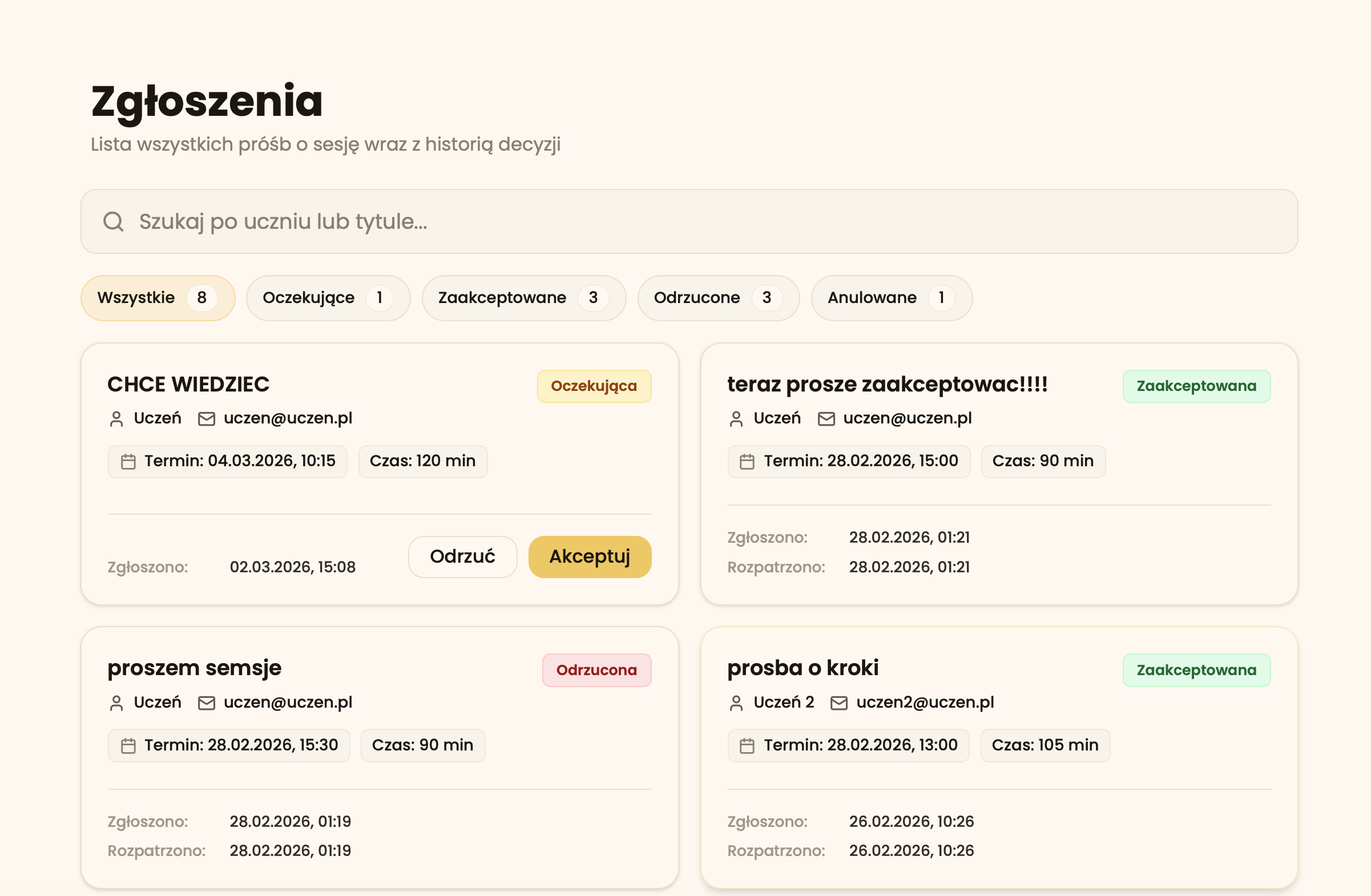Filter by Odrzucone tab
This screenshot has height=896, width=1371.
pyautogui.click(x=718, y=298)
